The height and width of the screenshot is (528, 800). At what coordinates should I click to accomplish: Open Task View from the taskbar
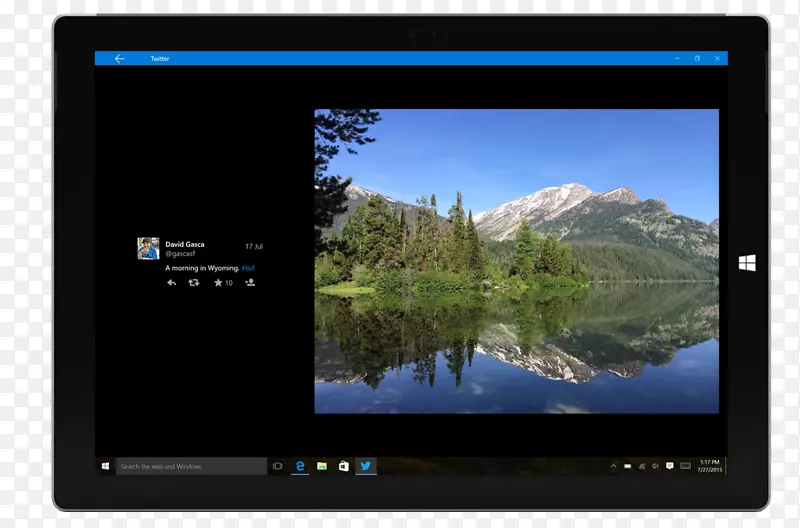278,466
